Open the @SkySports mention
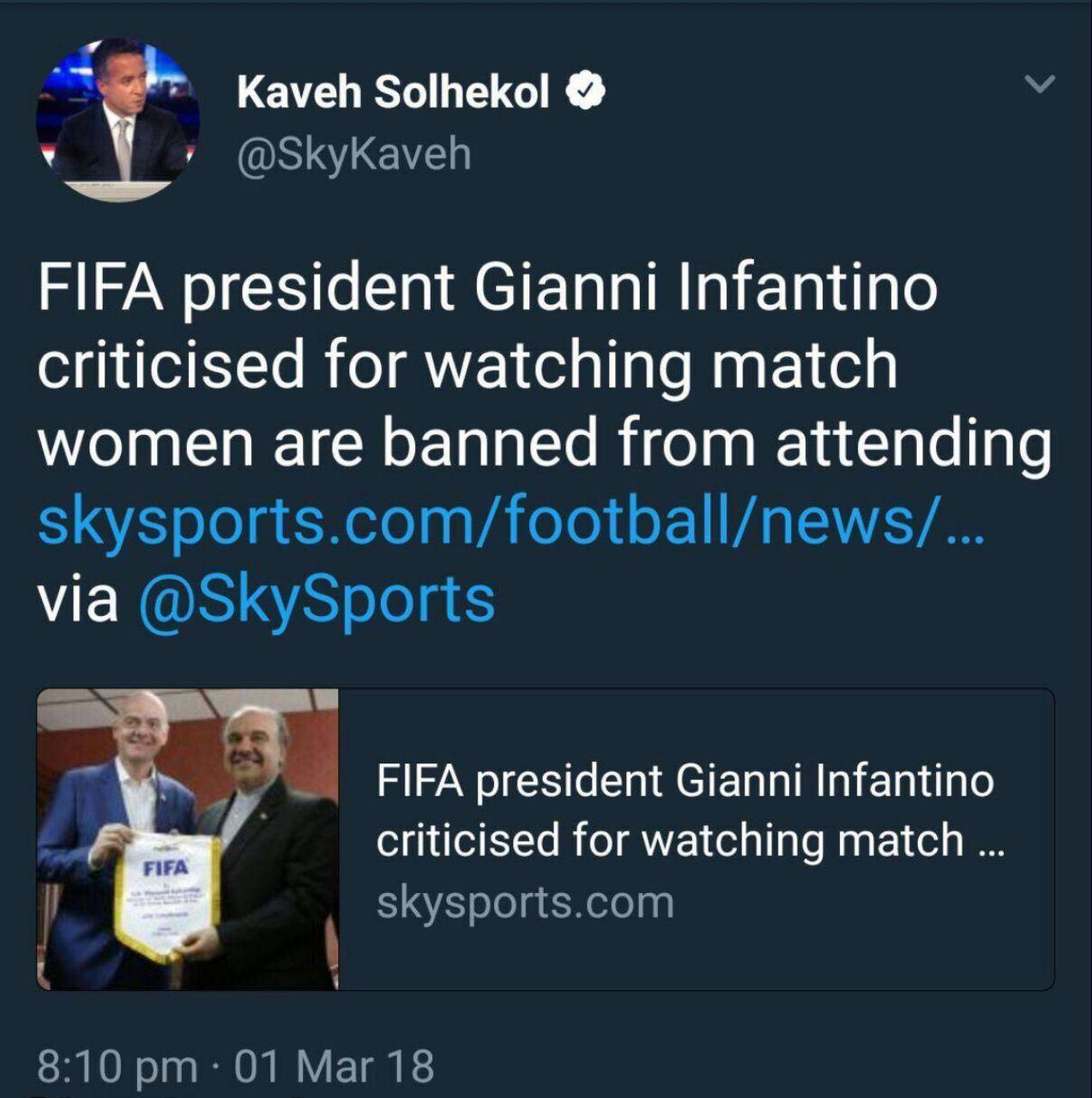Screen dimensions: 1092x1098 pyautogui.click(x=316, y=598)
